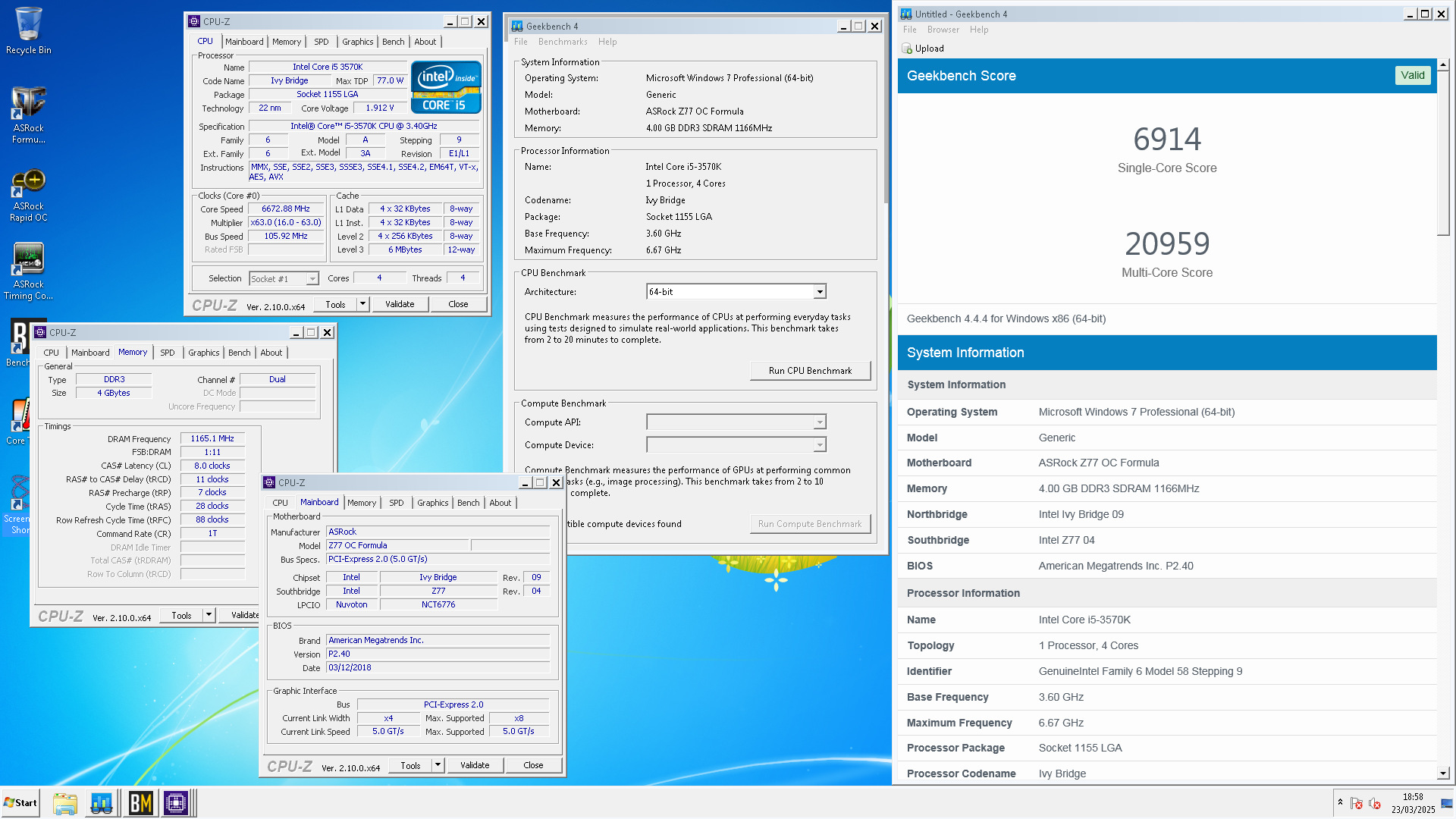Screen dimensions: 1456x819
Task: Open the SPD tab in CPU-Z Memory window
Action: click(167, 353)
